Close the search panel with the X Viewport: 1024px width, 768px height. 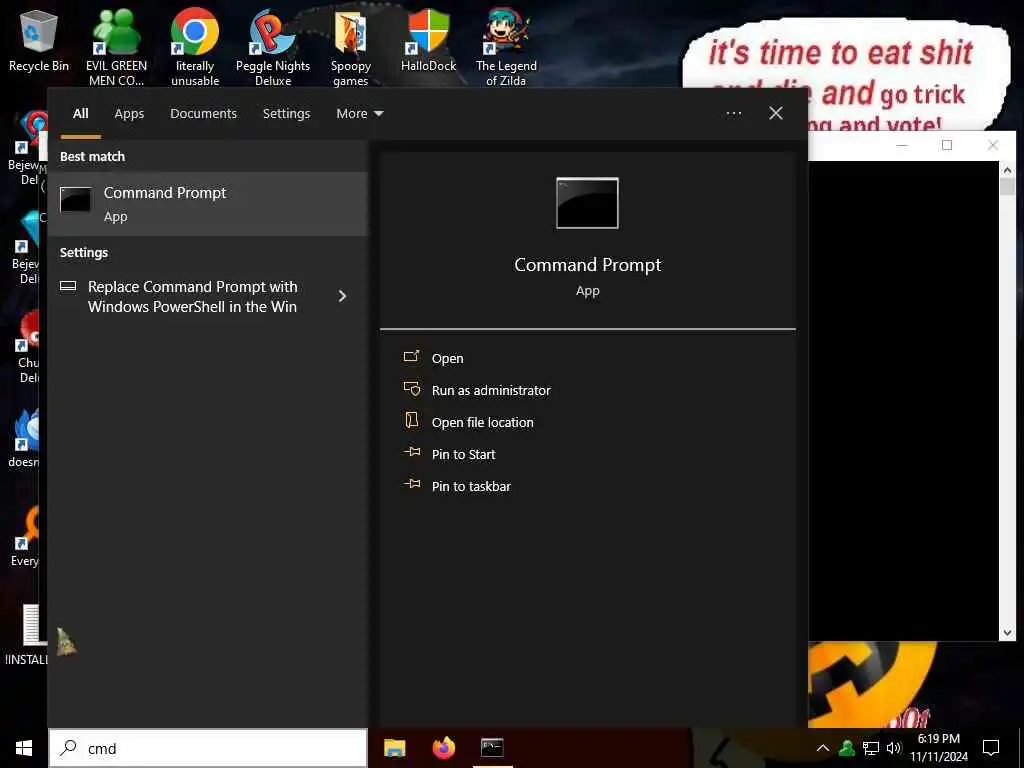click(x=776, y=114)
